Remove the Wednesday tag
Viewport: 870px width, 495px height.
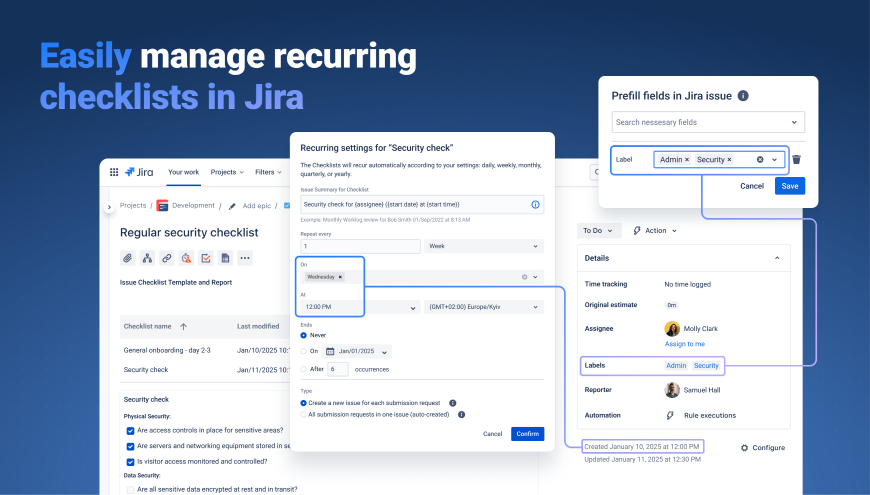tap(340, 277)
